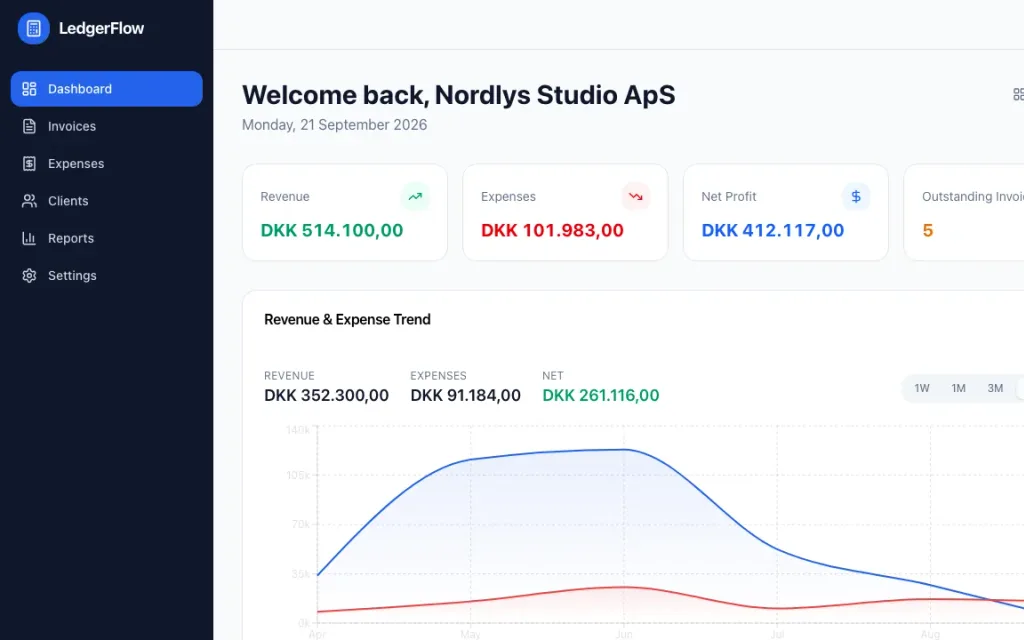The width and height of the screenshot is (1024, 640).
Task: Go to the Invoices page
Action: pos(106,126)
